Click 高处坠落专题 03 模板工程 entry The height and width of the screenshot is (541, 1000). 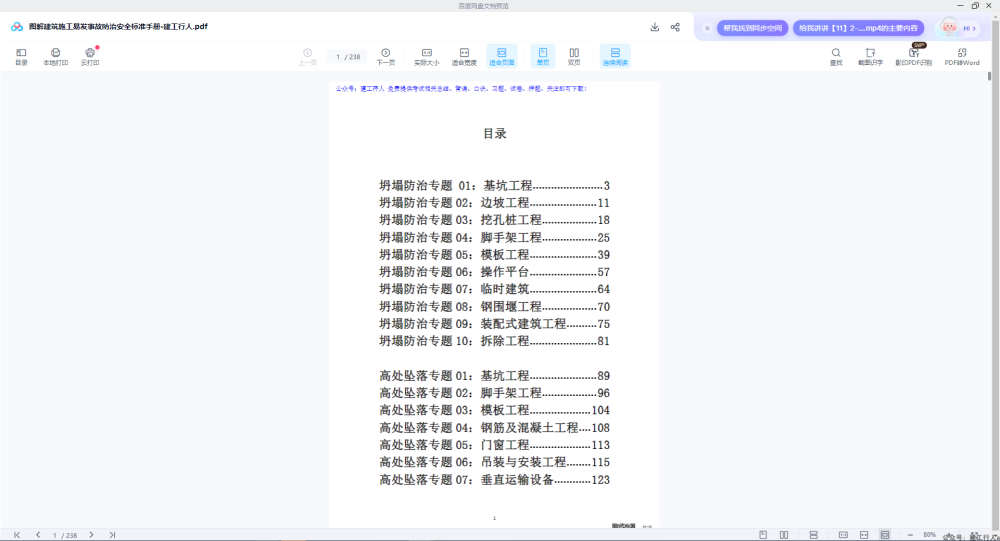(494, 410)
